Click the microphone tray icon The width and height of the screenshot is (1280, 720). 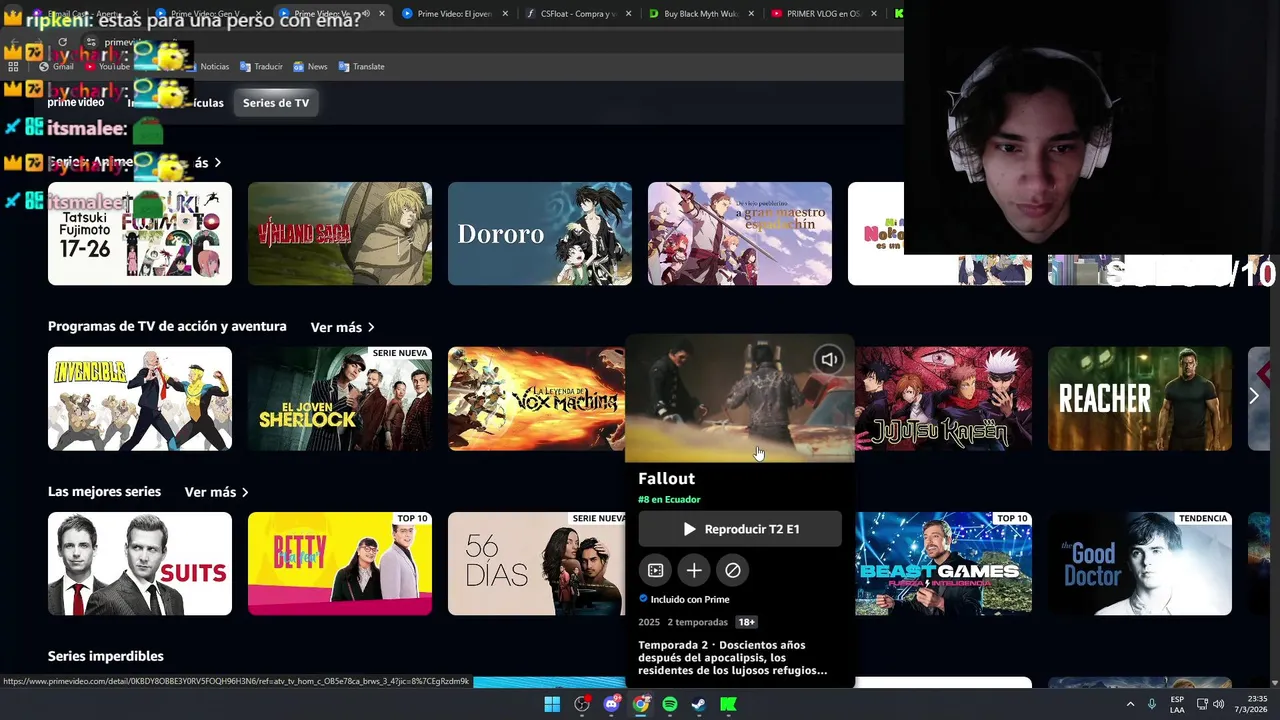click(1152, 704)
